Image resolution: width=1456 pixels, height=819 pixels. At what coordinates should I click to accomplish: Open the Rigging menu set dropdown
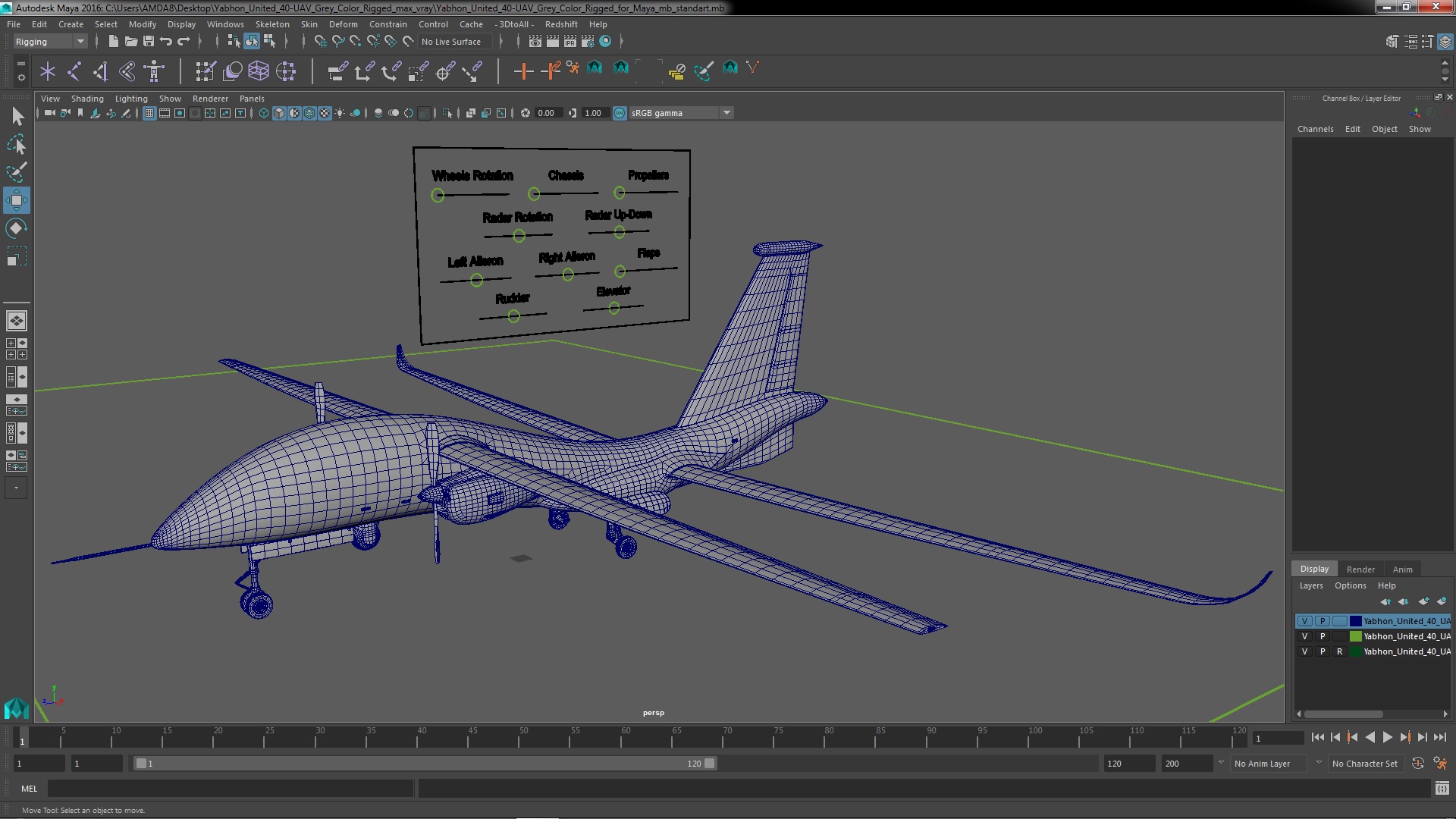point(49,42)
